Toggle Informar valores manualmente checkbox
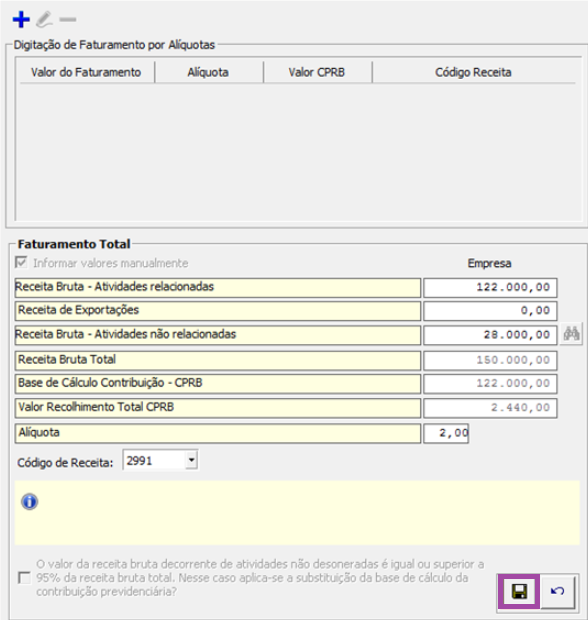The image size is (588, 620). click(21, 263)
